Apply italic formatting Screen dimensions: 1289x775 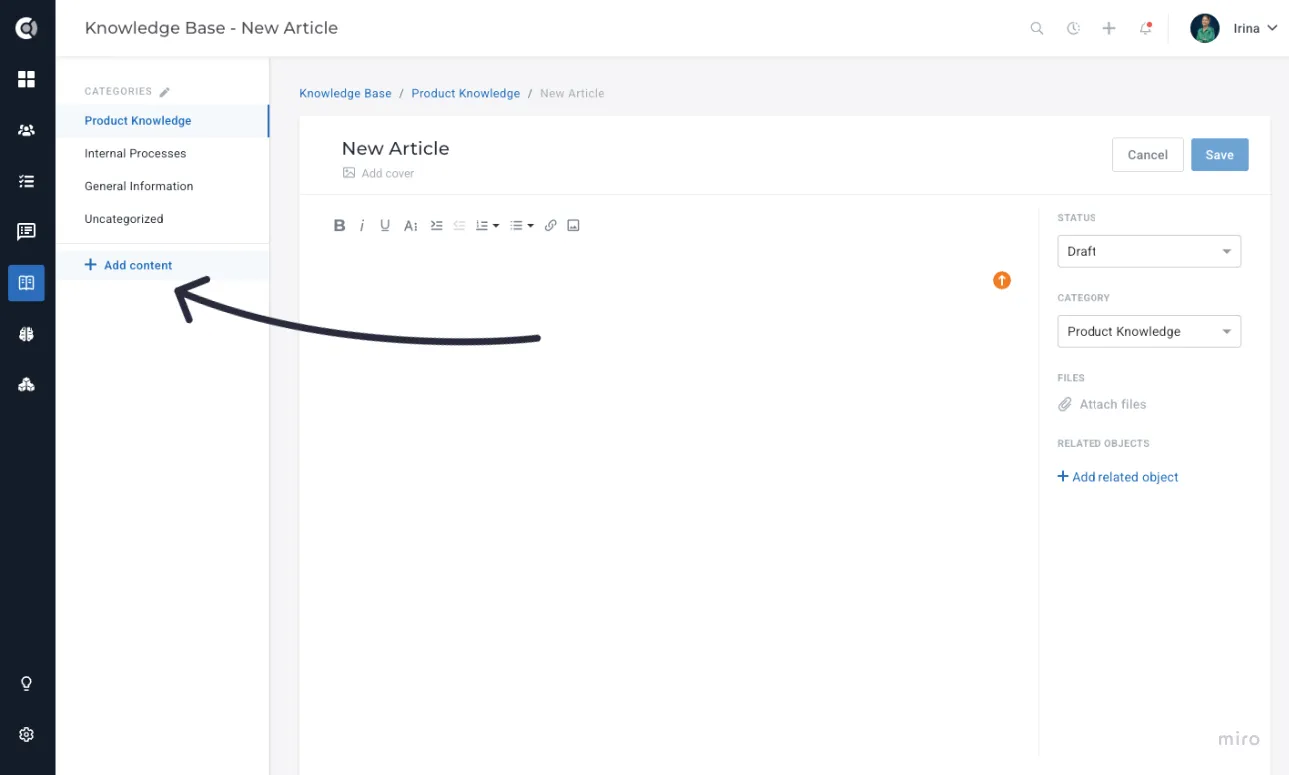tap(362, 226)
